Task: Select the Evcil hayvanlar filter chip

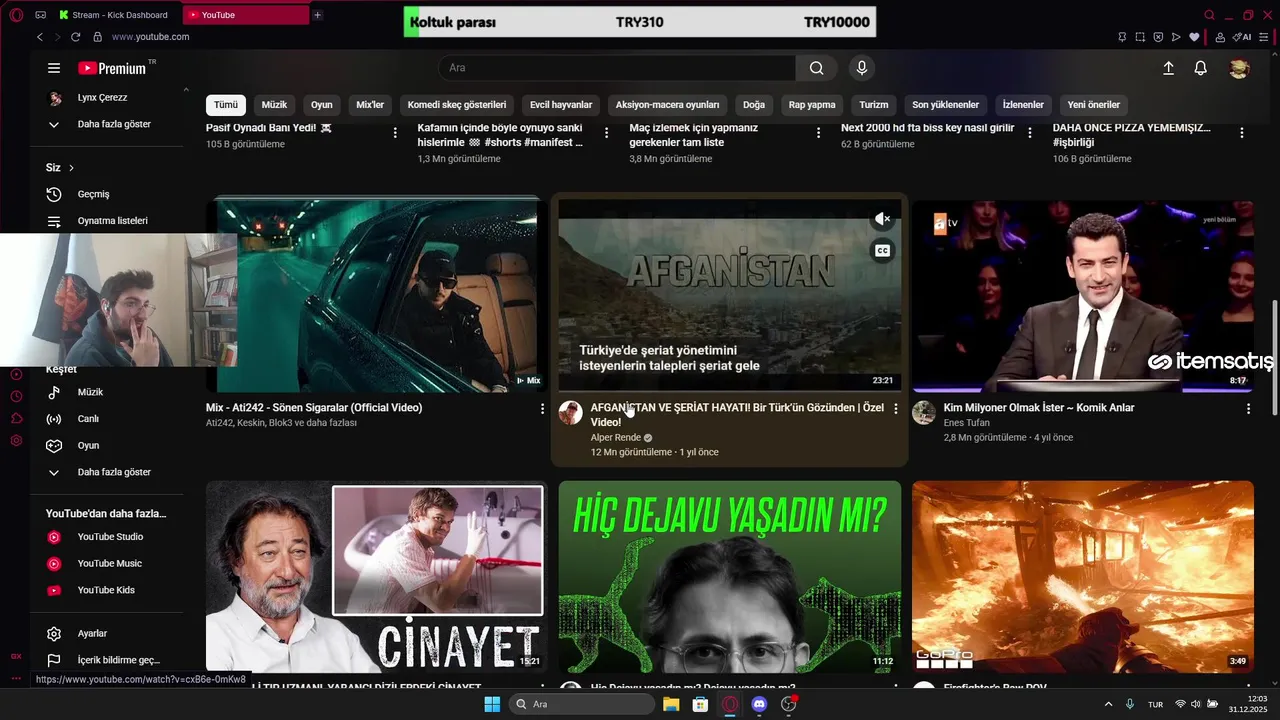Action: pyautogui.click(x=561, y=105)
